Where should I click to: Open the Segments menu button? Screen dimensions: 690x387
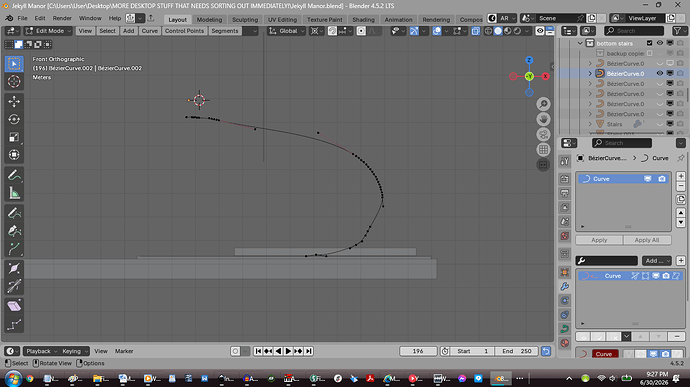[224, 31]
